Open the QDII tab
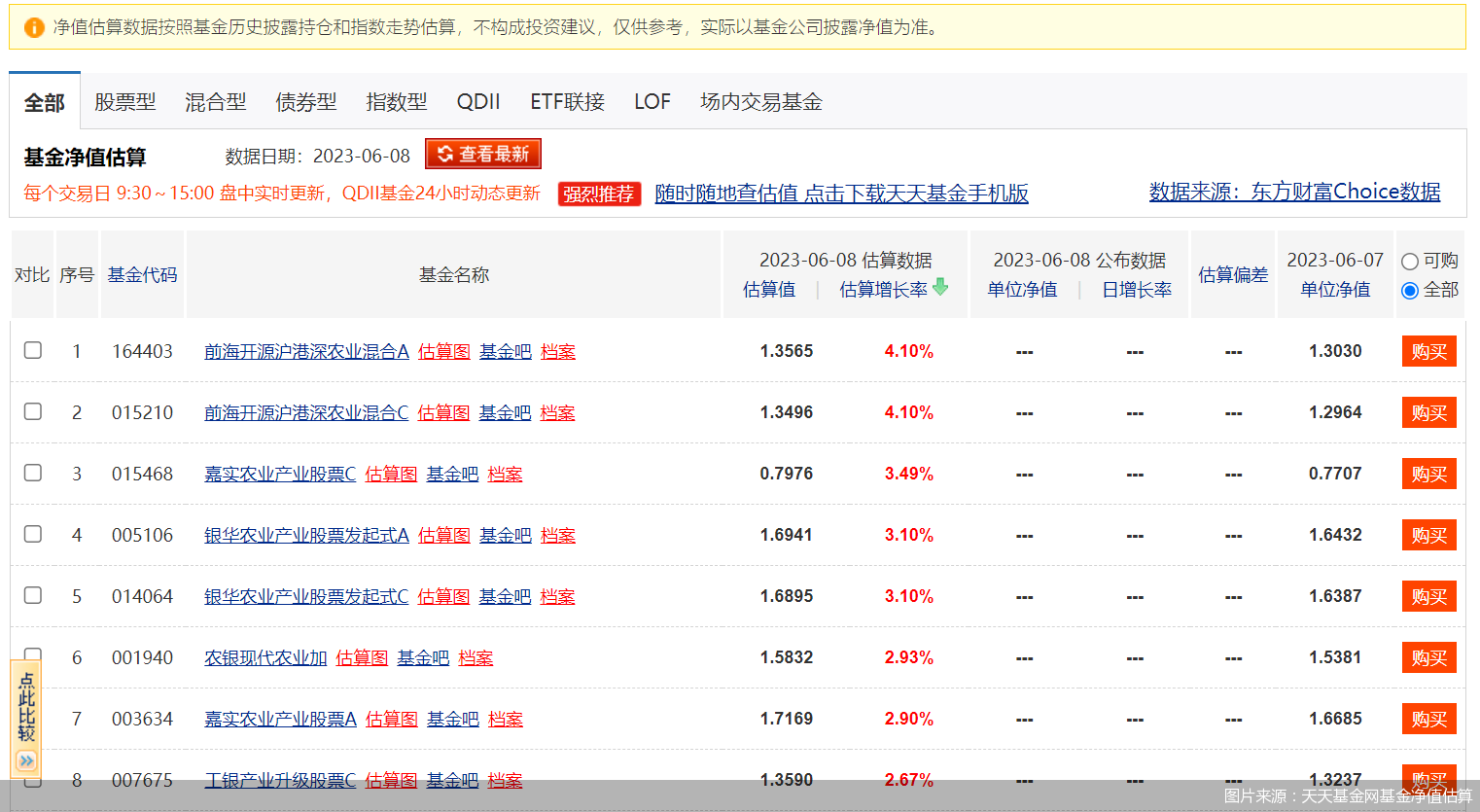 coord(477,101)
